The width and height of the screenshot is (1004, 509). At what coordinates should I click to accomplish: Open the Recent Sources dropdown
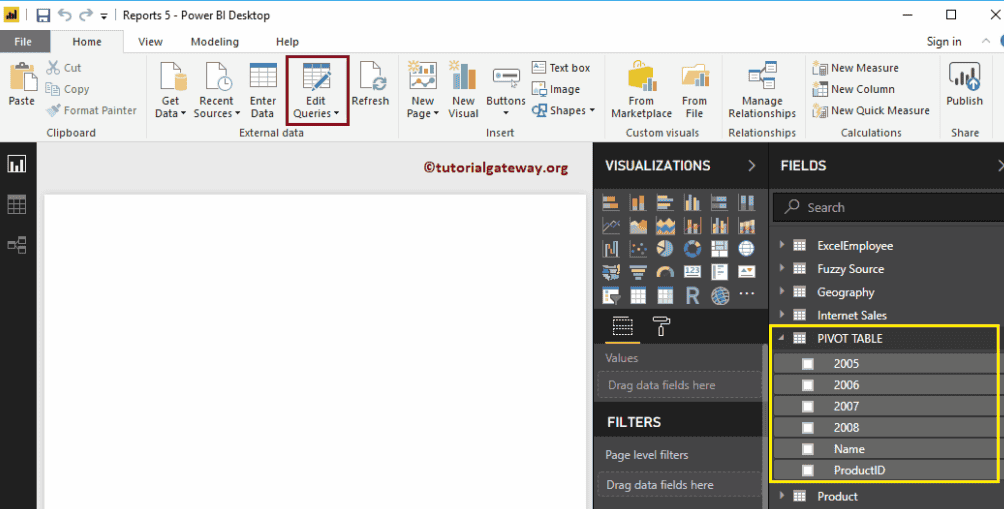pyautogui.click(x=216, y=90)
